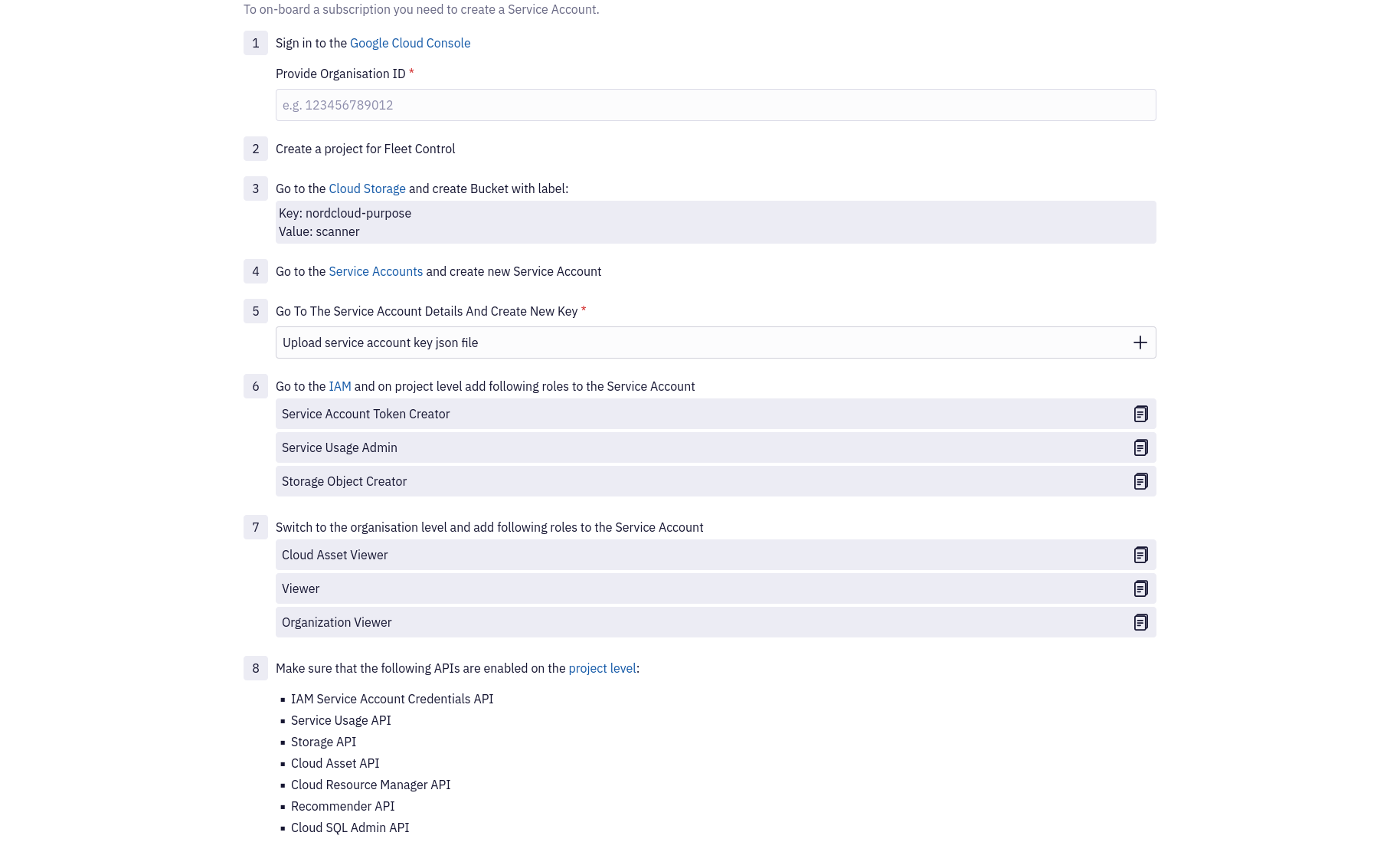The width and height of the screenshot is (1400, 852).
Task: Copy the Service Usage Admin role
Action: 1140,447
